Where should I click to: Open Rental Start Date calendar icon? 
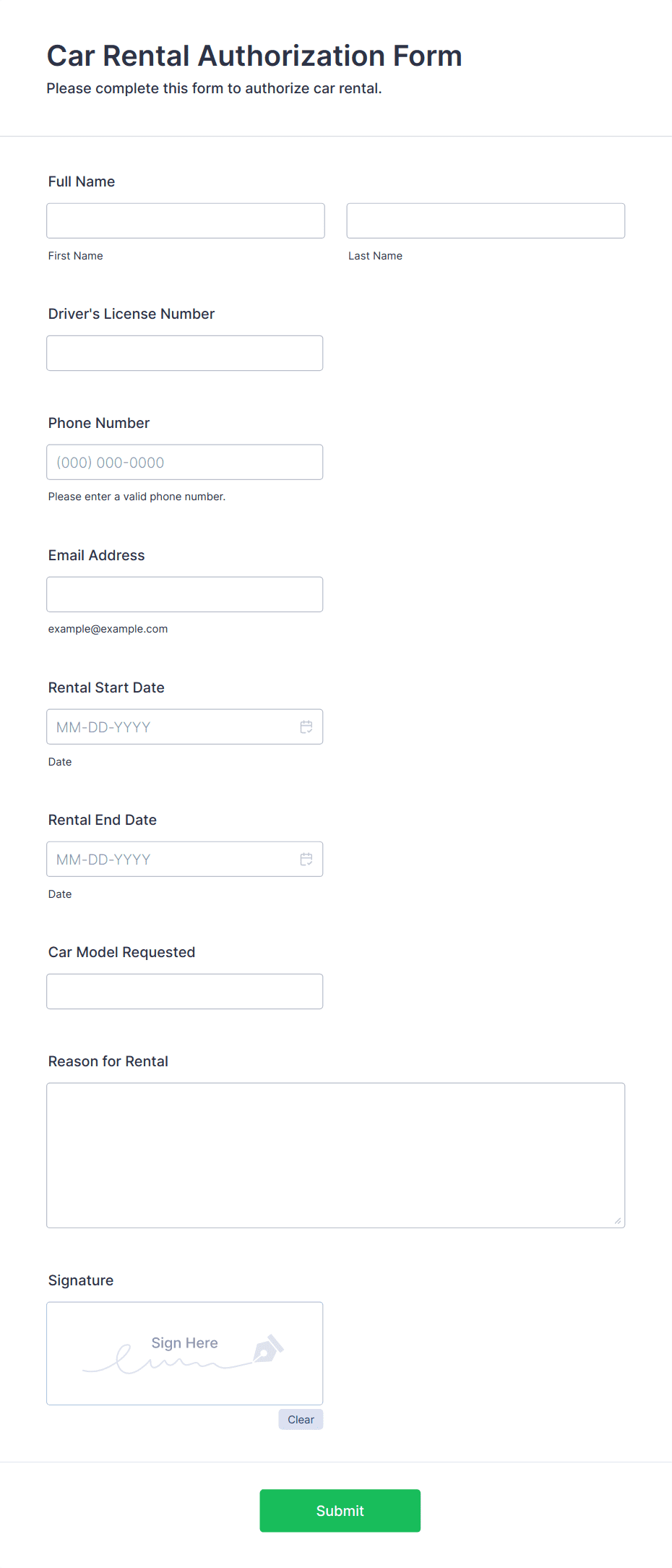click(x=306, y=727)
